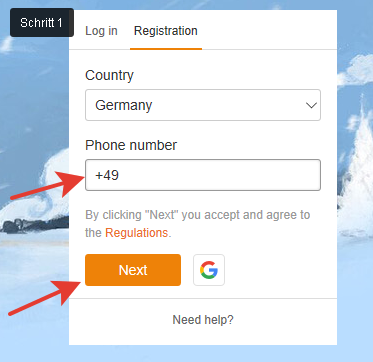Screen dimensions: 373x362
Task: Focus the Phone number input field
Action: [x=203, y=175]
